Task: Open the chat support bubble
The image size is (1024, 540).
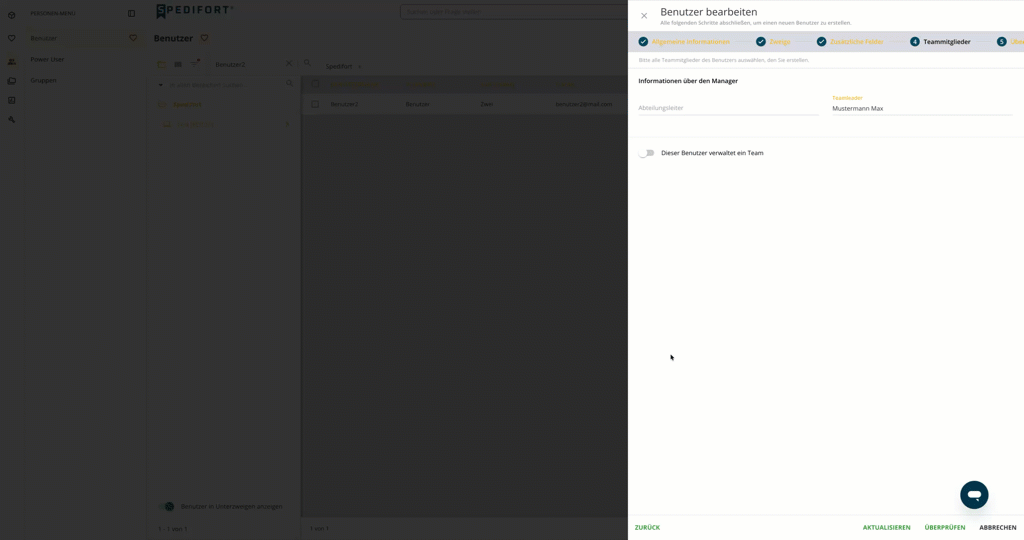Action: tap(974, 495)
